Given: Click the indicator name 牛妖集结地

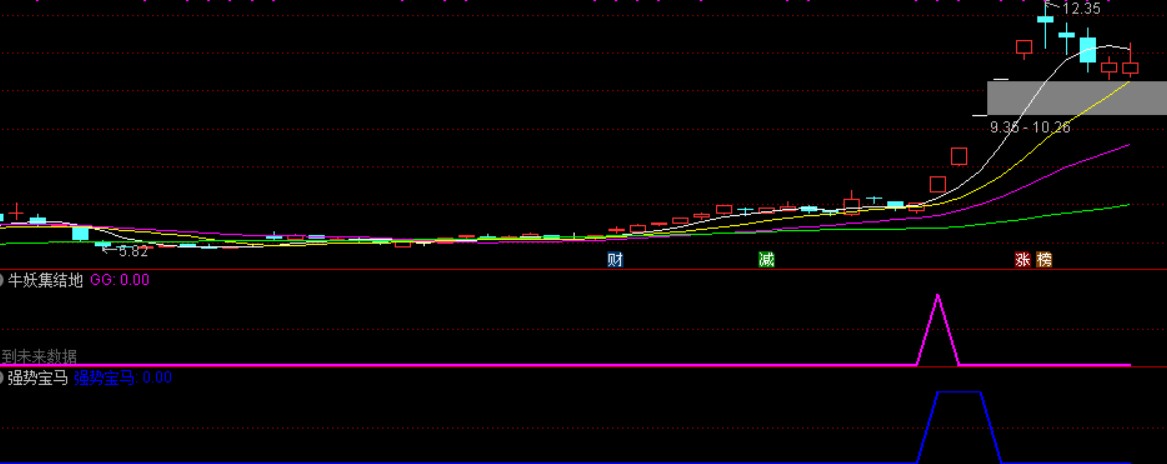Looking at the screenshot, I should (x=45, y=281).
